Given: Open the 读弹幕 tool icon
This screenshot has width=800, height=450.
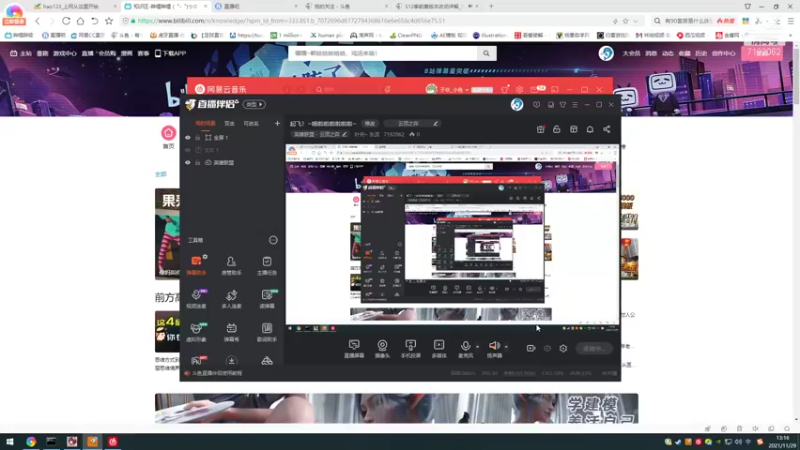Looking at the screenshot, I should click(x=267, y=298).
